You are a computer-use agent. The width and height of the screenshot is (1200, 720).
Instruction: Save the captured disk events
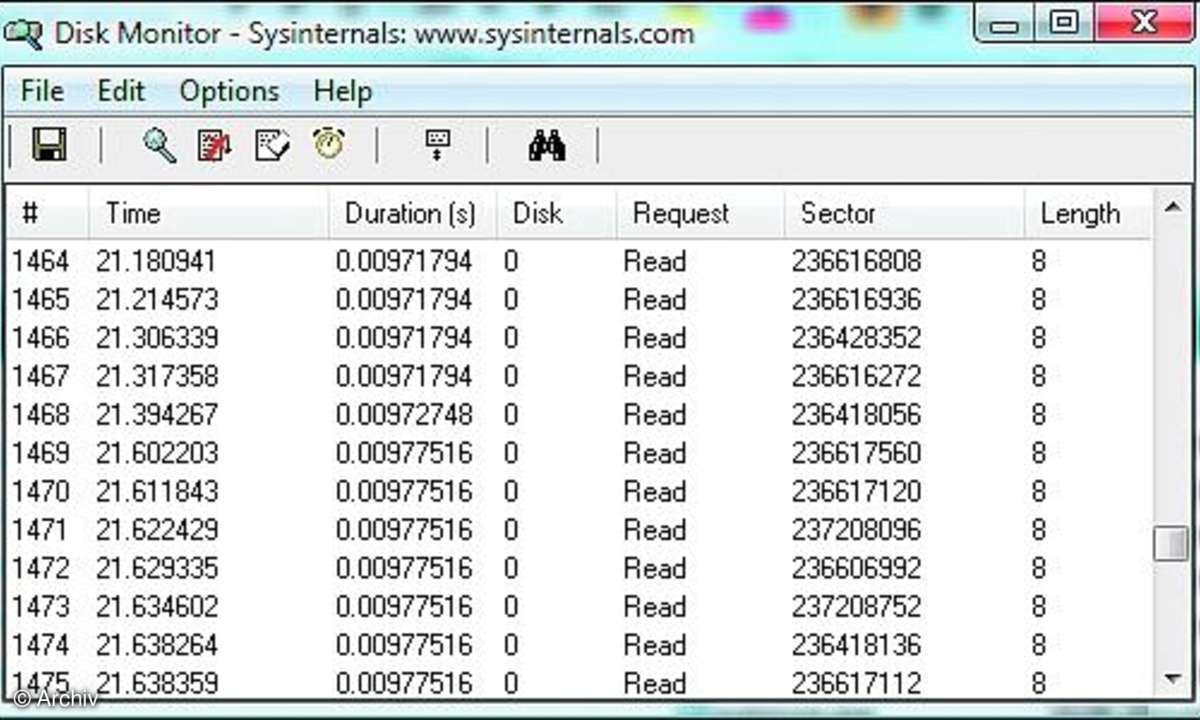coord(48,145)
